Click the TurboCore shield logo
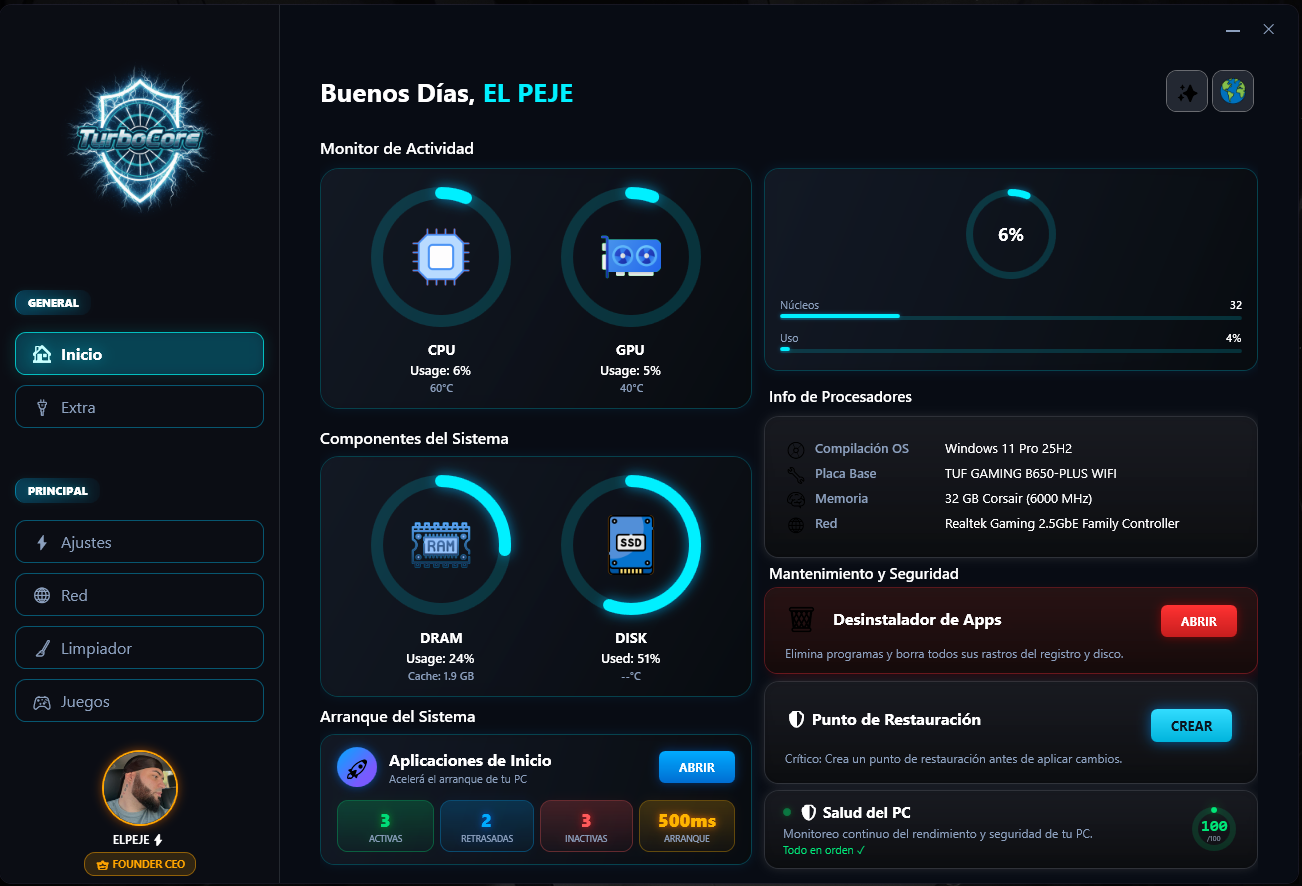This screenshot has height=886, width=1302. [140, 141]
